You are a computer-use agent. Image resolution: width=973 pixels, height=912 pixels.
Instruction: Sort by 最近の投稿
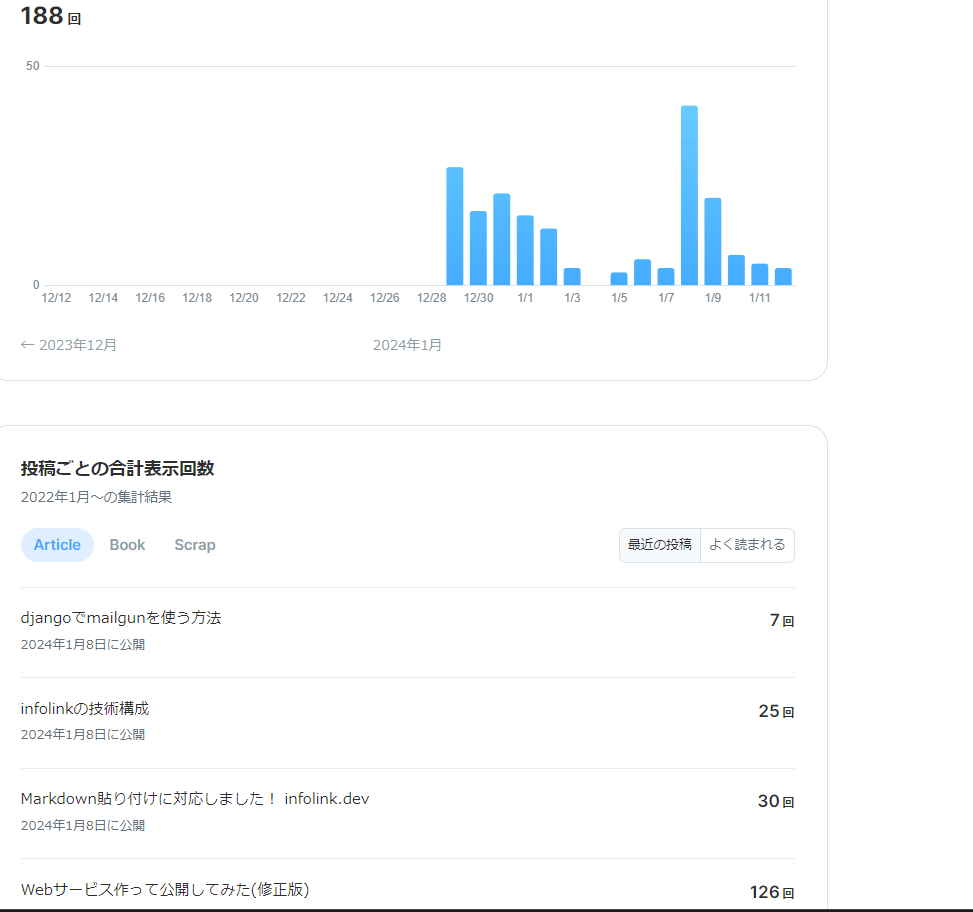pos(660,545)
